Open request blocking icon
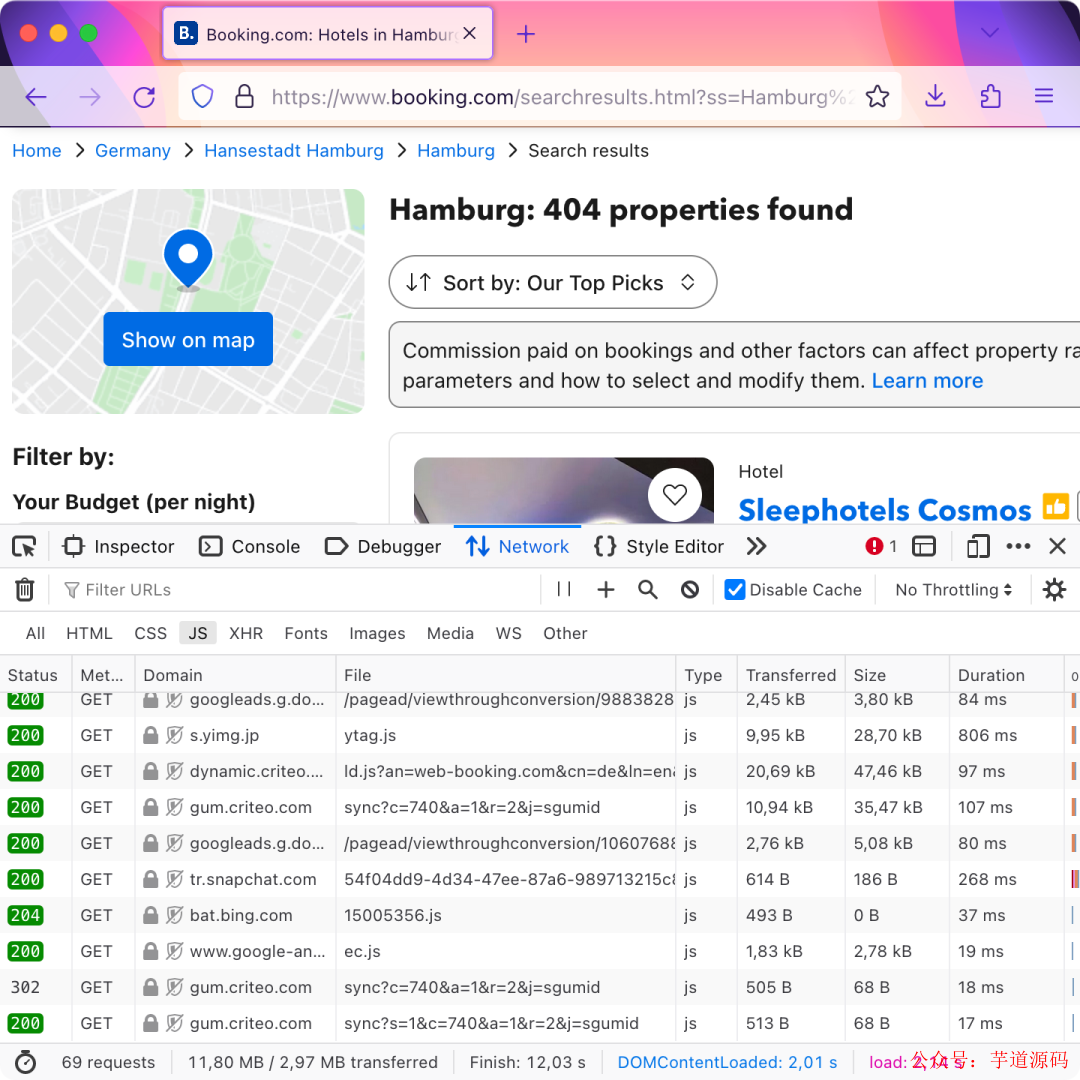Image resolution: width=1080 pixels, height=1080 pixels. [x=689, y=590]
